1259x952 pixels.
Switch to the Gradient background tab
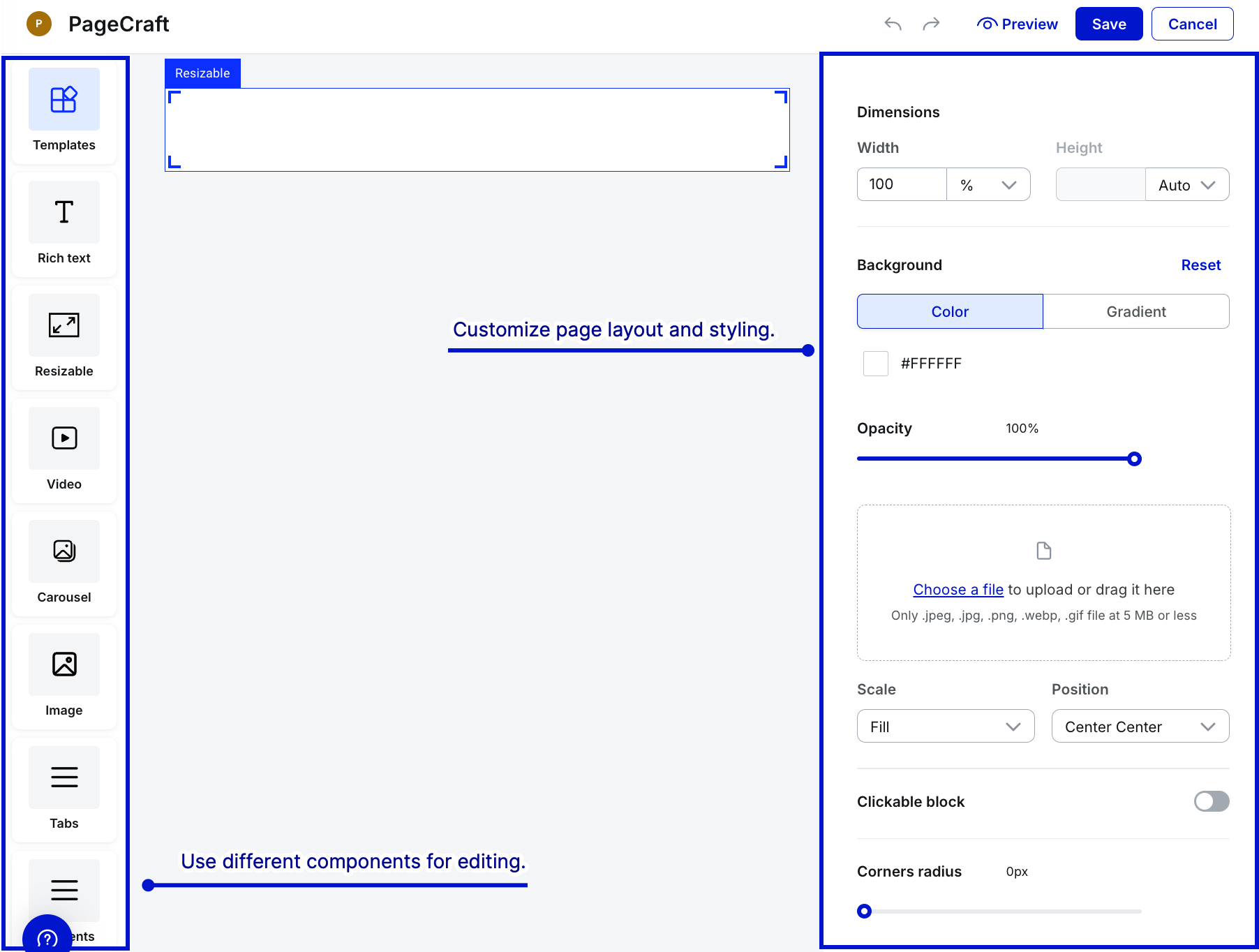pyautogui.click(x=1135, y=312)
